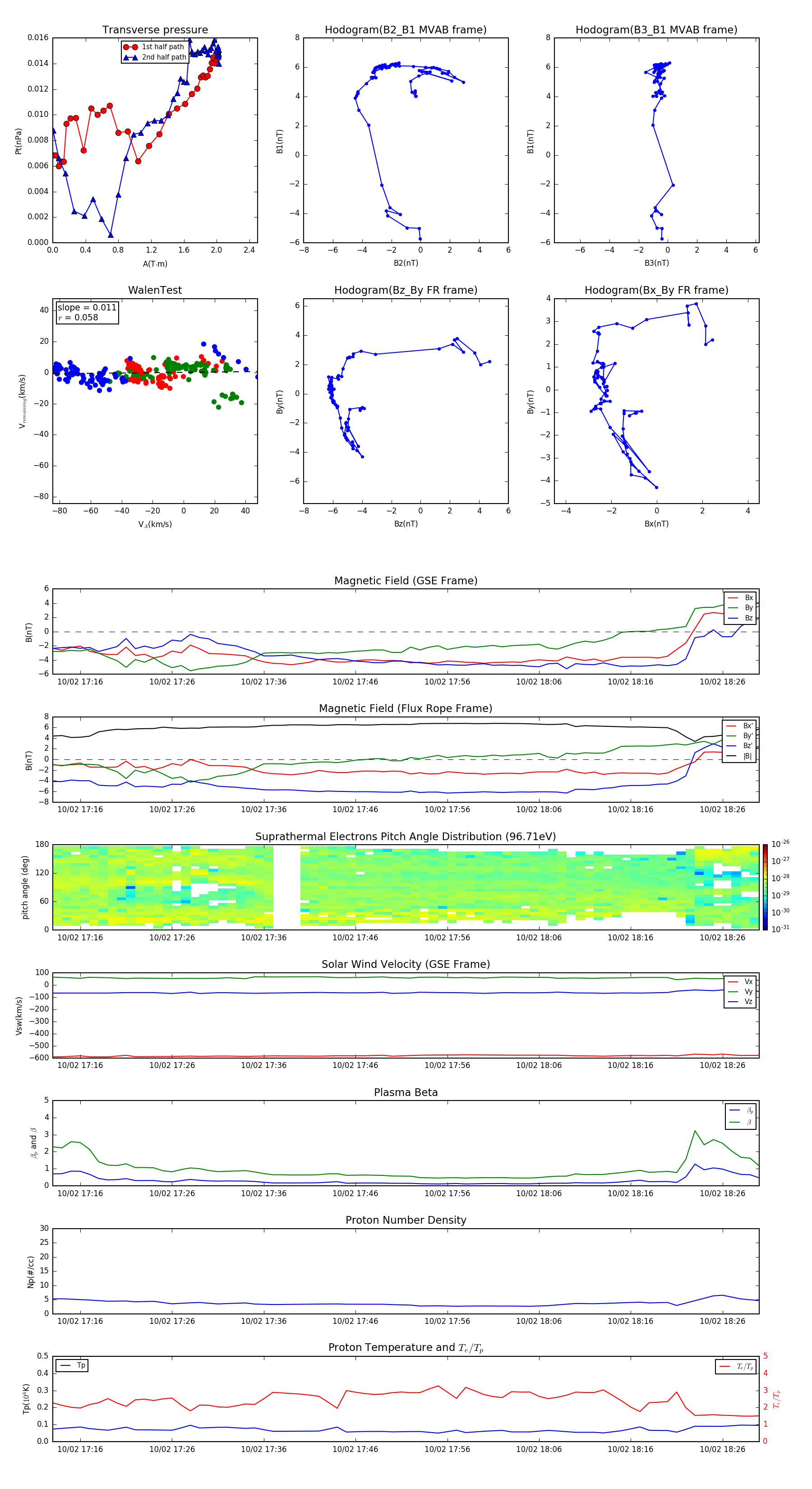Click the "Proton Number Density" panel title
Image resolution: width=812 pixels, height=1489 pixels.
pos(406,1220)
